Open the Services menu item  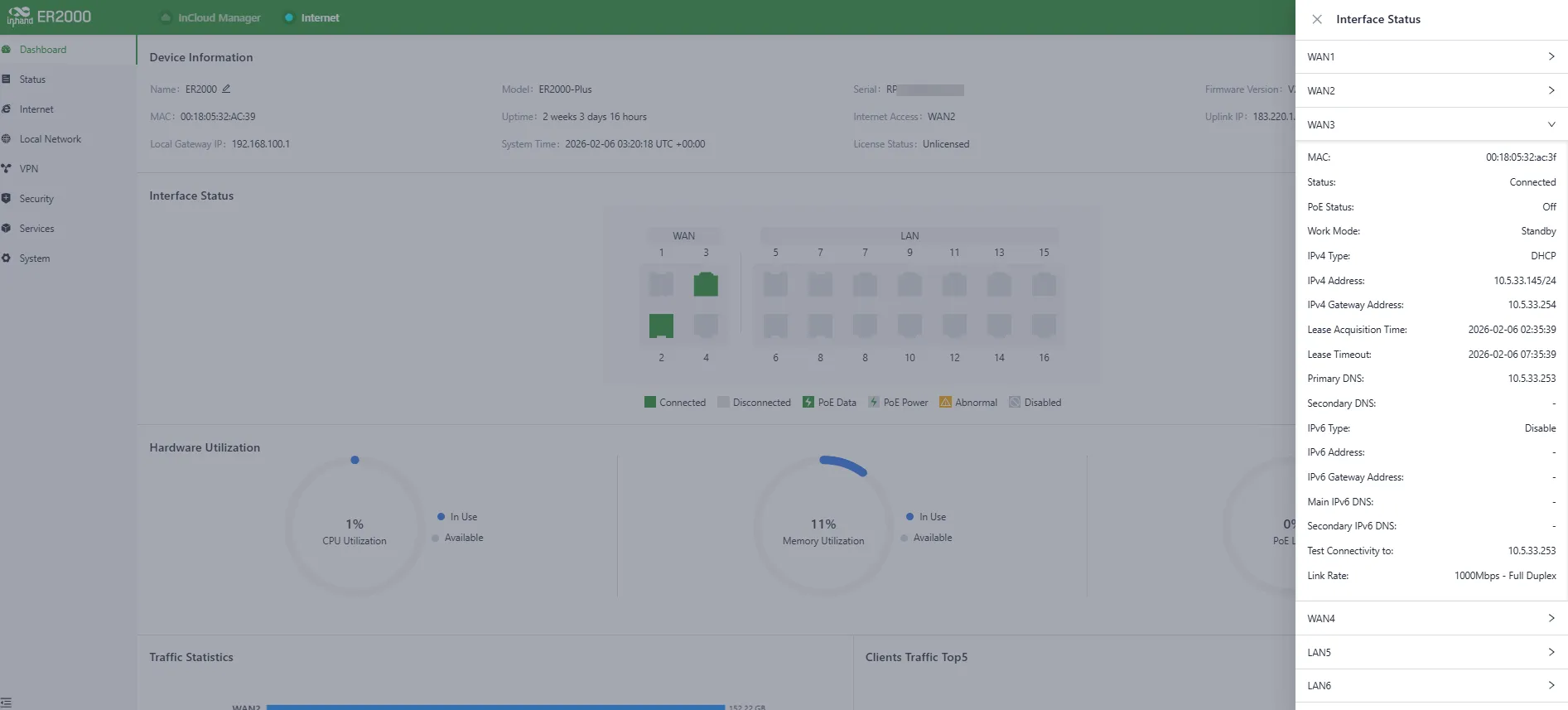click(x=68, y=229)
